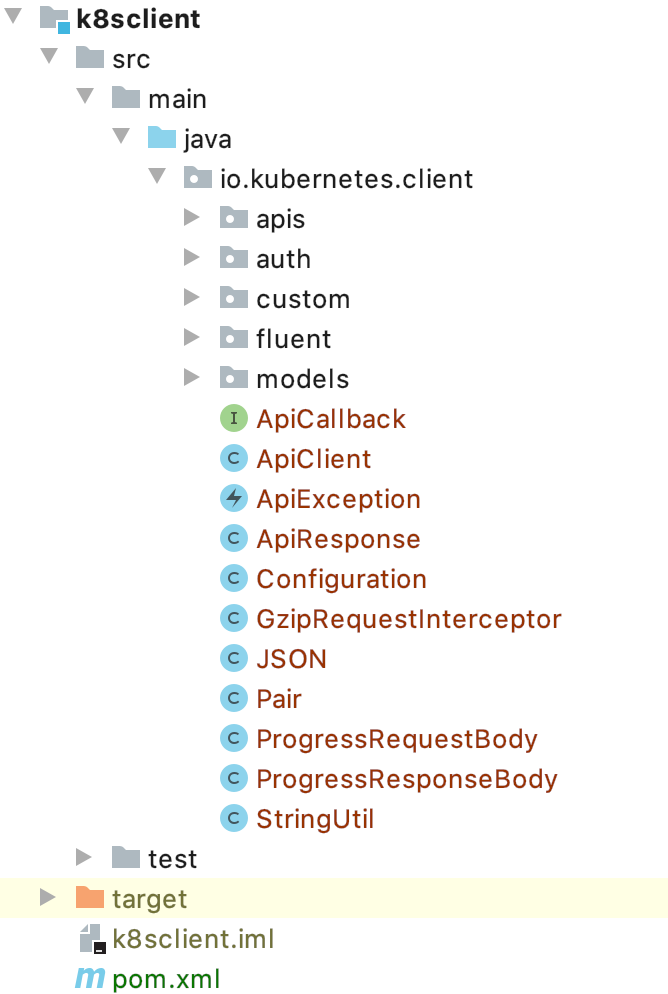Collapse the io.kubernetes.client package
The width and height of the screenshot is (668, 994).
pos(157,178)
